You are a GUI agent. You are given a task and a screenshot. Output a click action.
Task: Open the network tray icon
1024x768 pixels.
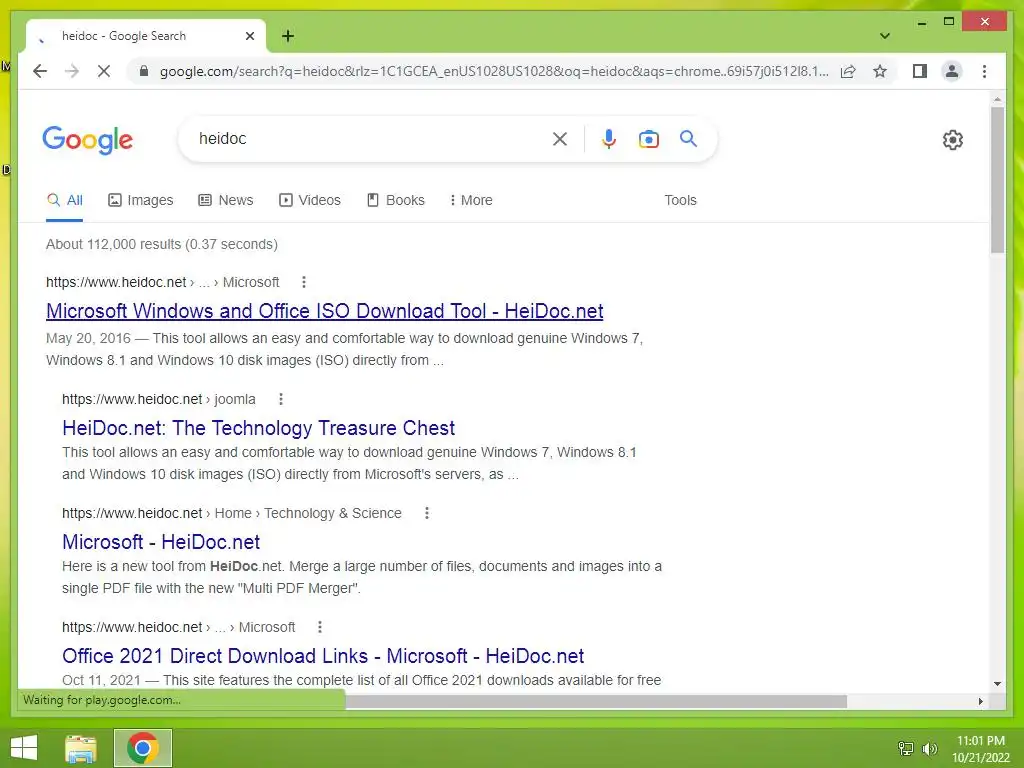click(906, 749)
